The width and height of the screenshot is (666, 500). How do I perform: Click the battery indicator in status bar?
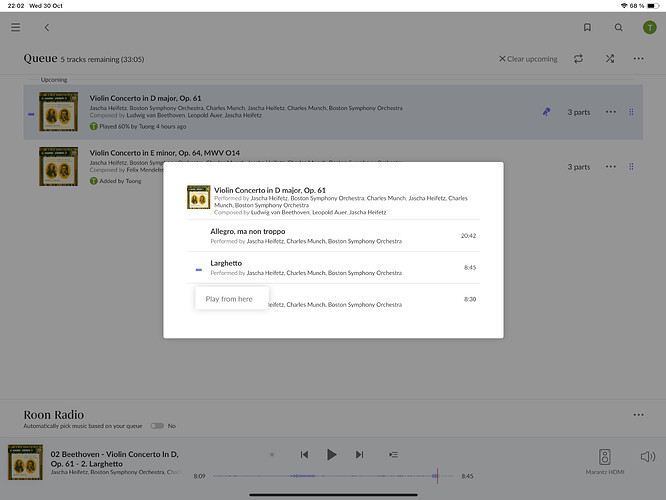point(653,6)
